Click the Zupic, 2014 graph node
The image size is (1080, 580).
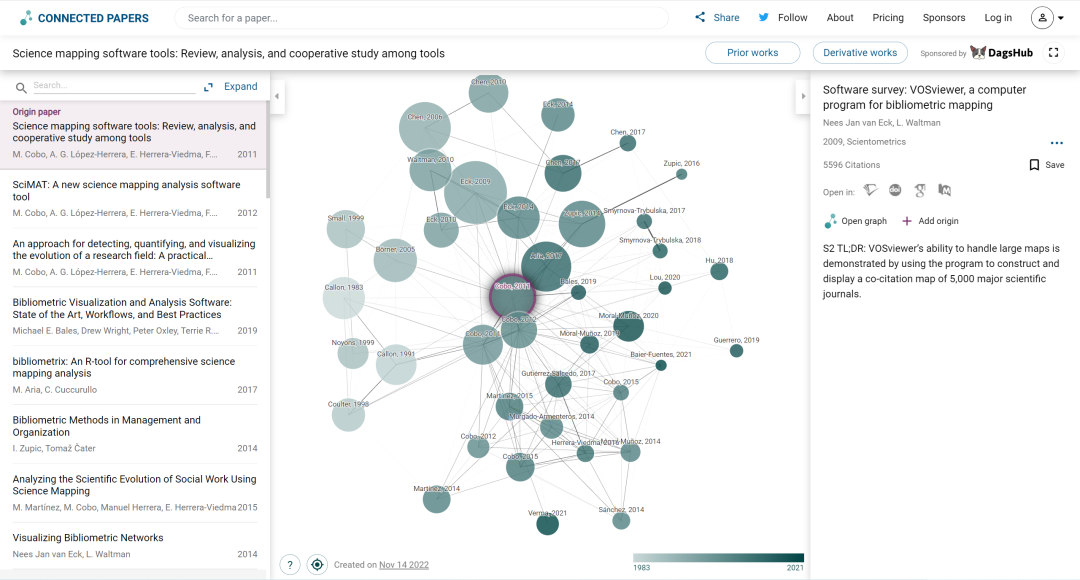tap(582, 224)
